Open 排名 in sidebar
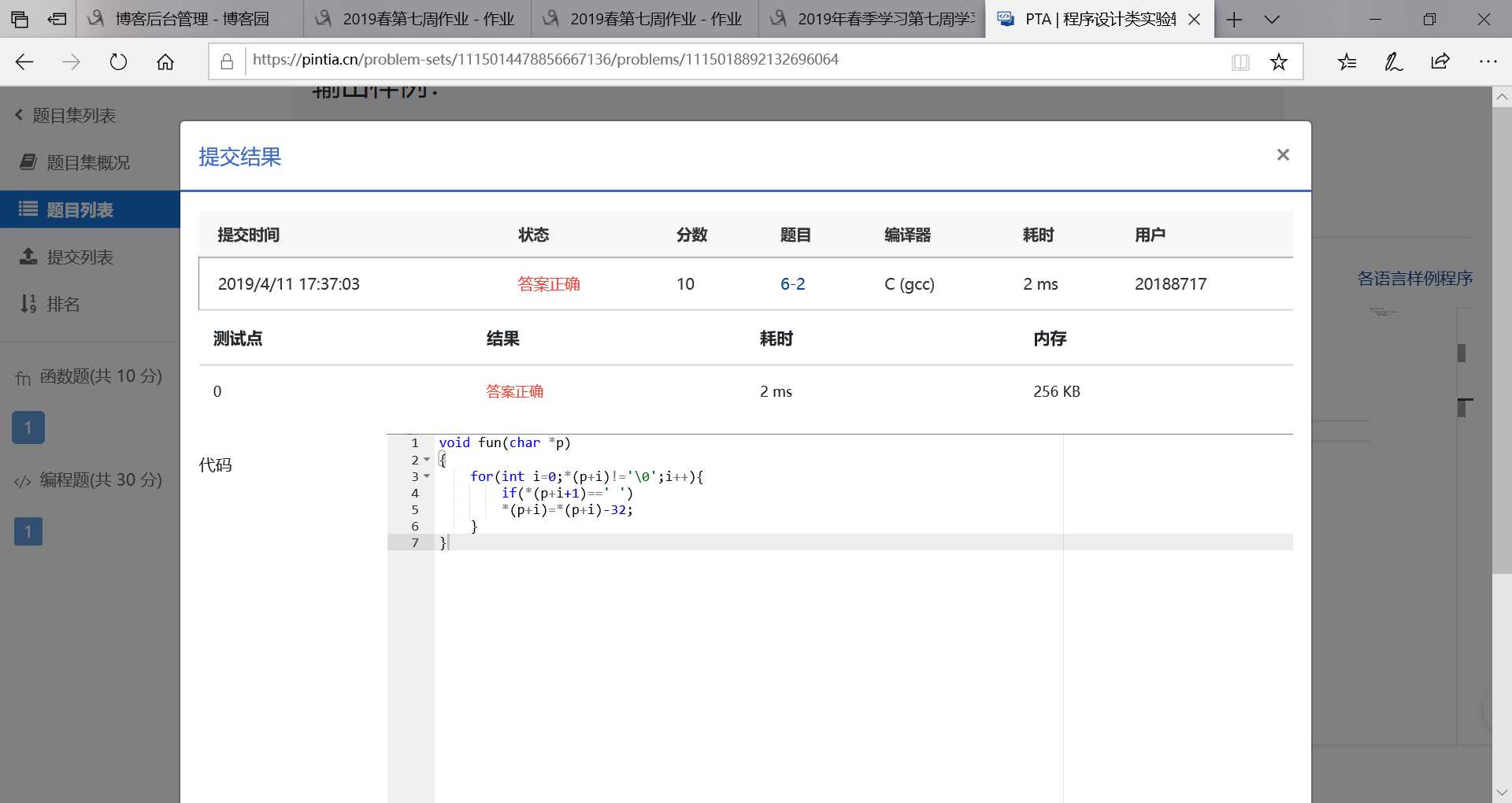Screen dimensions: 1512x803 click(x=50, y=304)
